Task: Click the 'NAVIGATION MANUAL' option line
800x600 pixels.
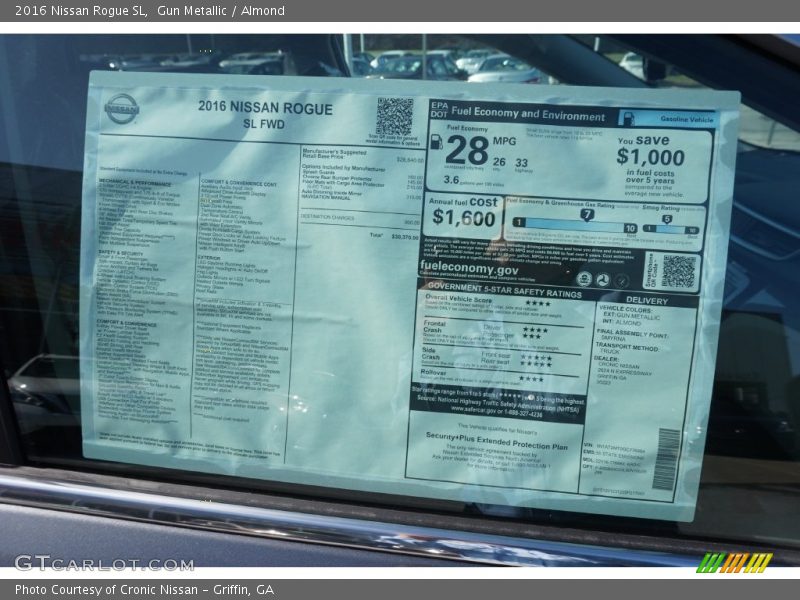Action: (x=327, y=197)
